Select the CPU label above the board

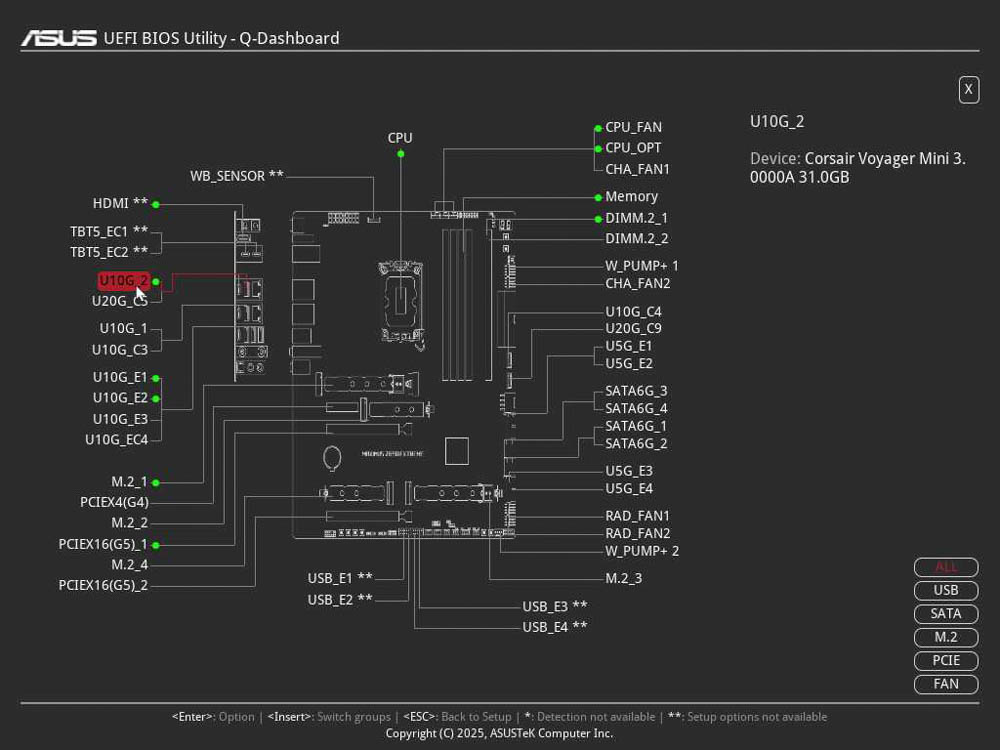400,138
